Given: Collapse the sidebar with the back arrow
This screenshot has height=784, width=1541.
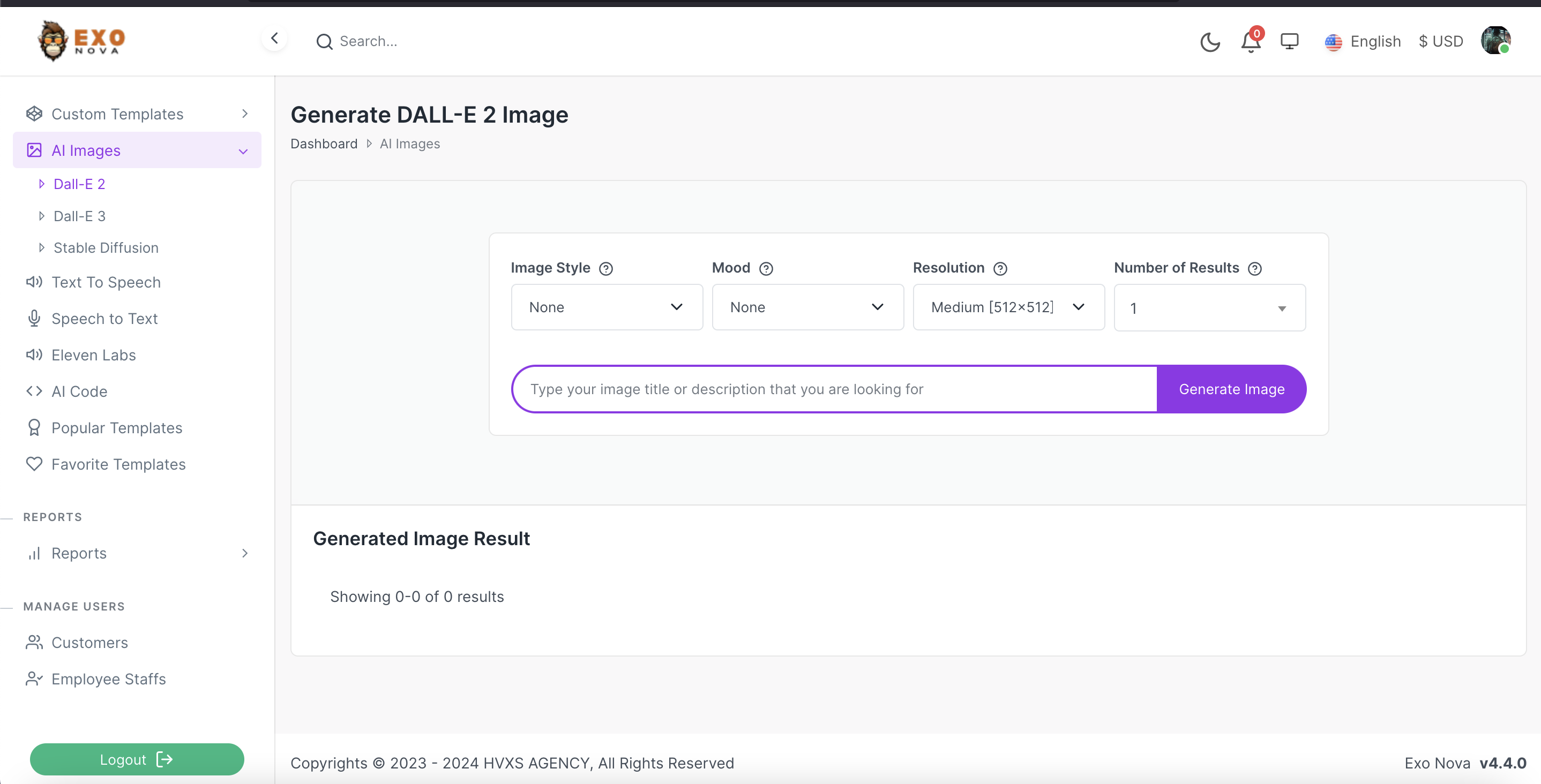Looking at the screenshot, I should 274,39.
